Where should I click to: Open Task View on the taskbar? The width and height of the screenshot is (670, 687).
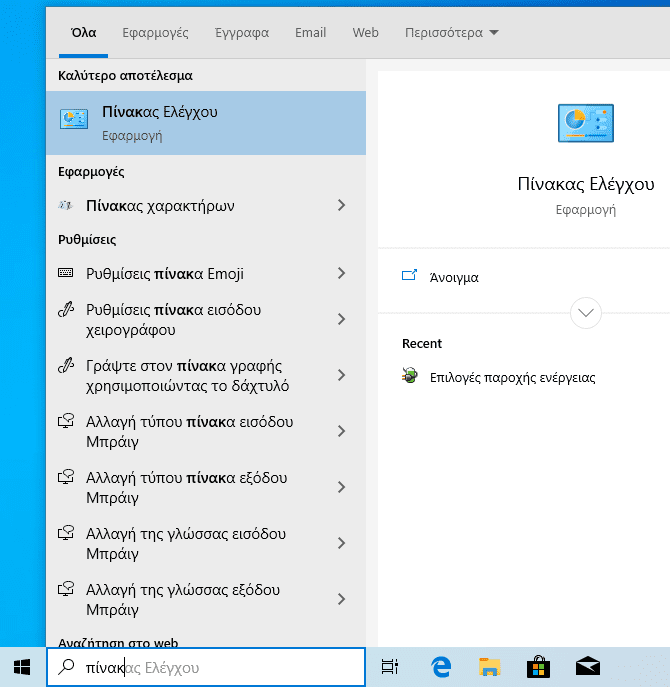[390, 667]
